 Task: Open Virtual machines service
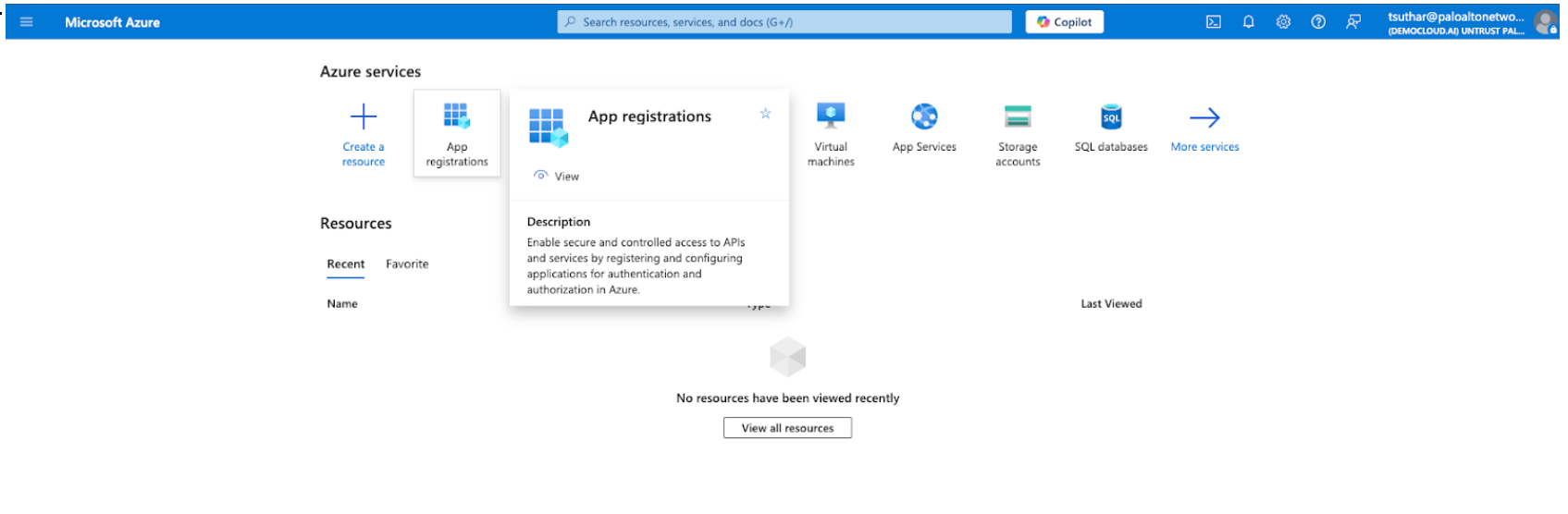(831, 134)
